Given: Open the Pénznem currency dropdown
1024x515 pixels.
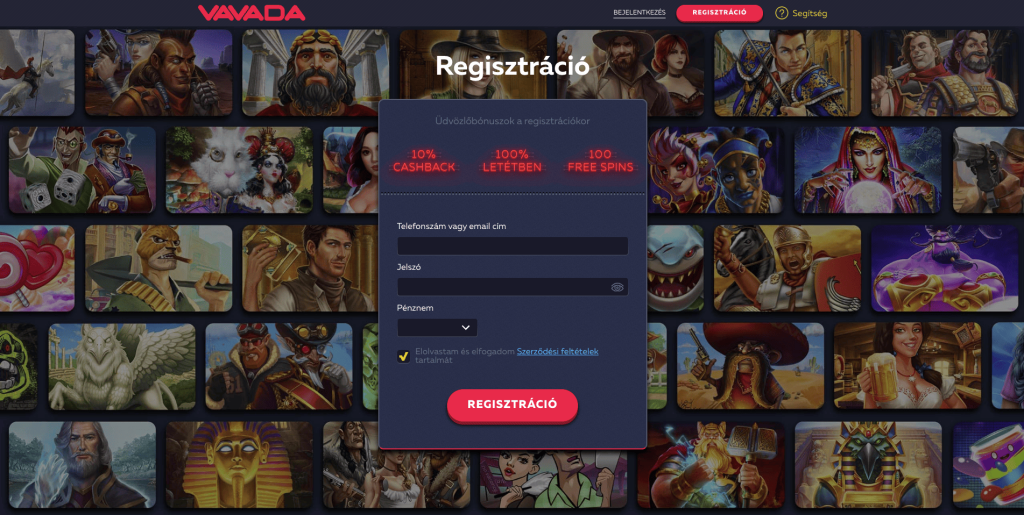Looking at the screenshot, I should [x=438, y=328].
